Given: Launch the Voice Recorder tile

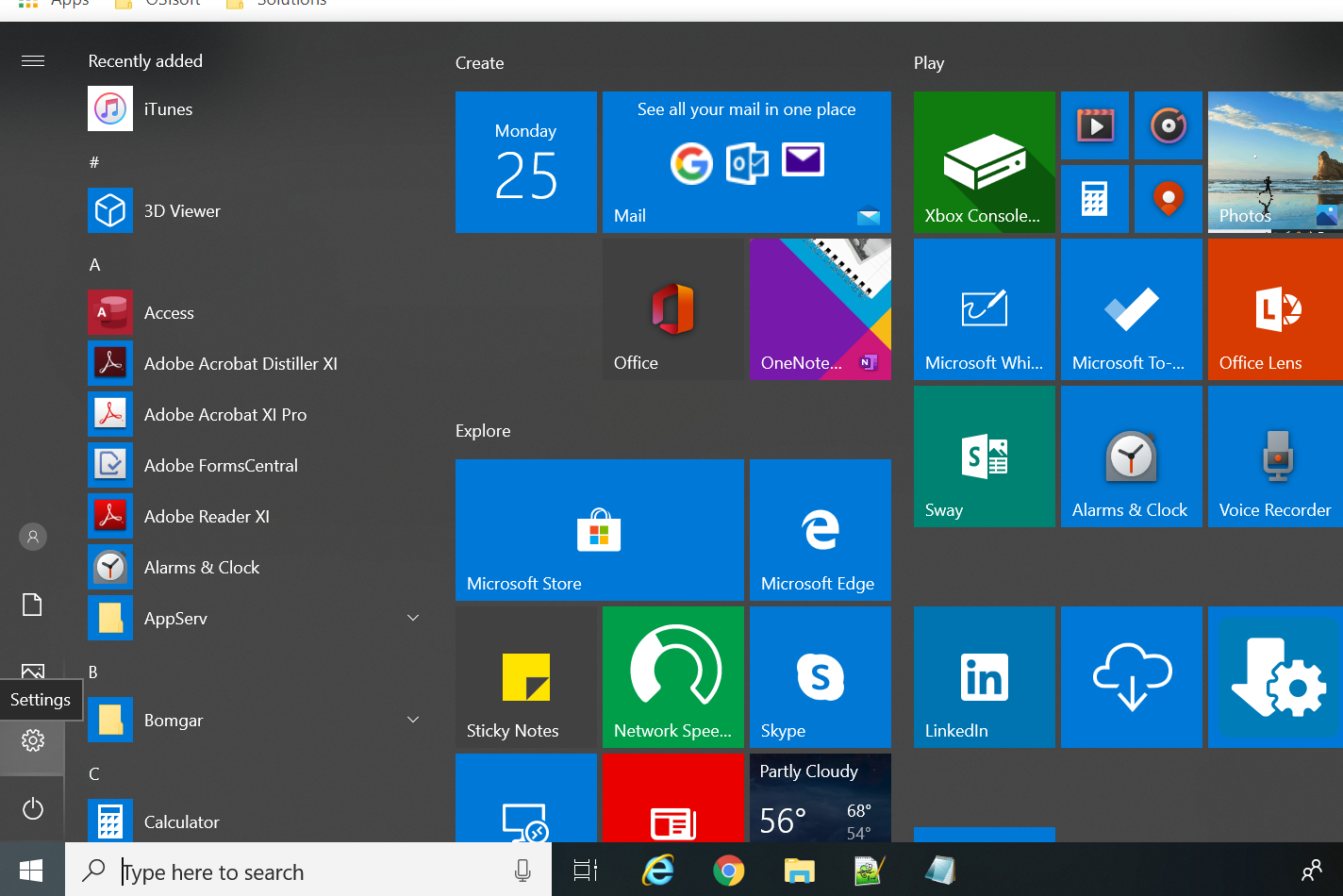Looking at the screenshot, I should [1274, 456].
